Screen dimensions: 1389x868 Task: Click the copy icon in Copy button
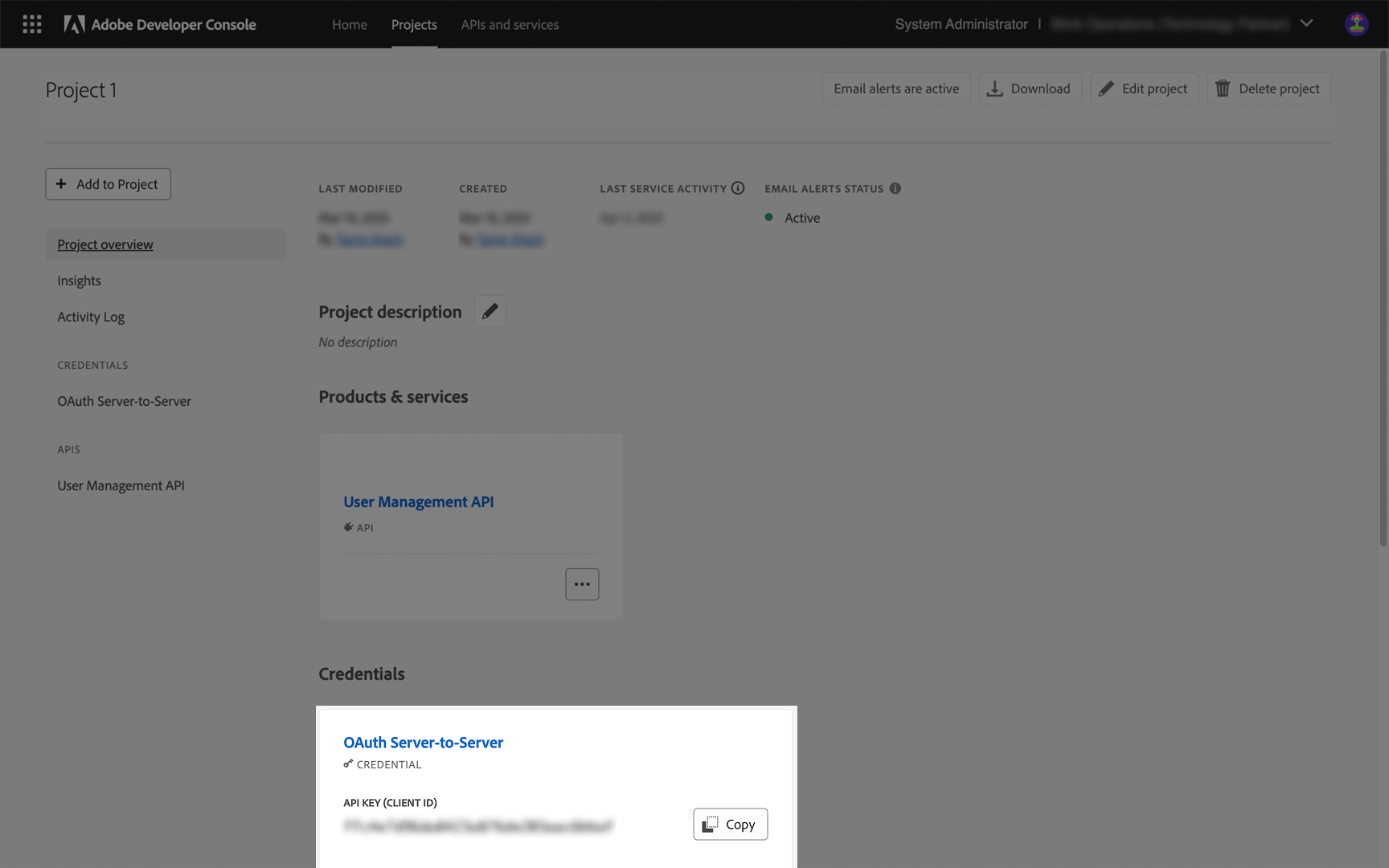(x=711, y=825)
